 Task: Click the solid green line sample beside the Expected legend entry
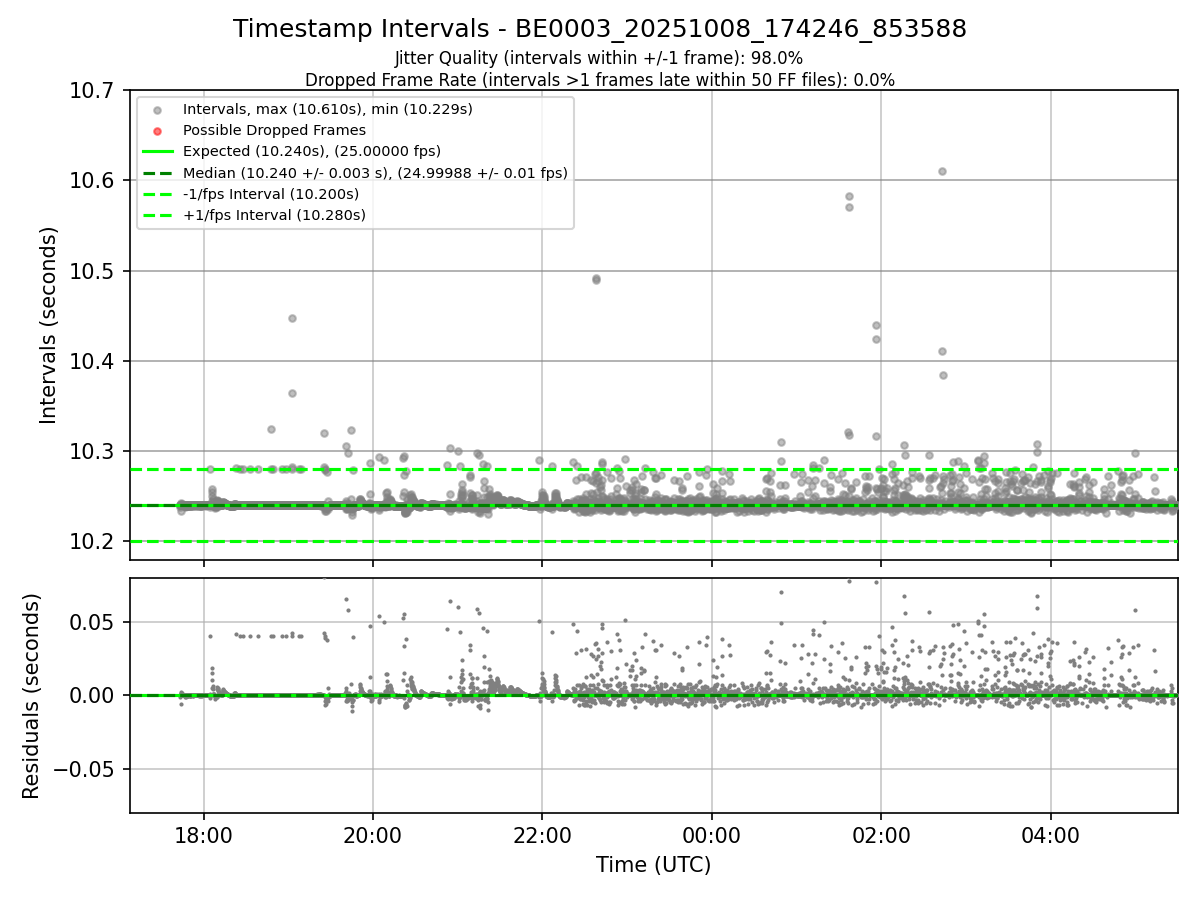coord(157,152)
